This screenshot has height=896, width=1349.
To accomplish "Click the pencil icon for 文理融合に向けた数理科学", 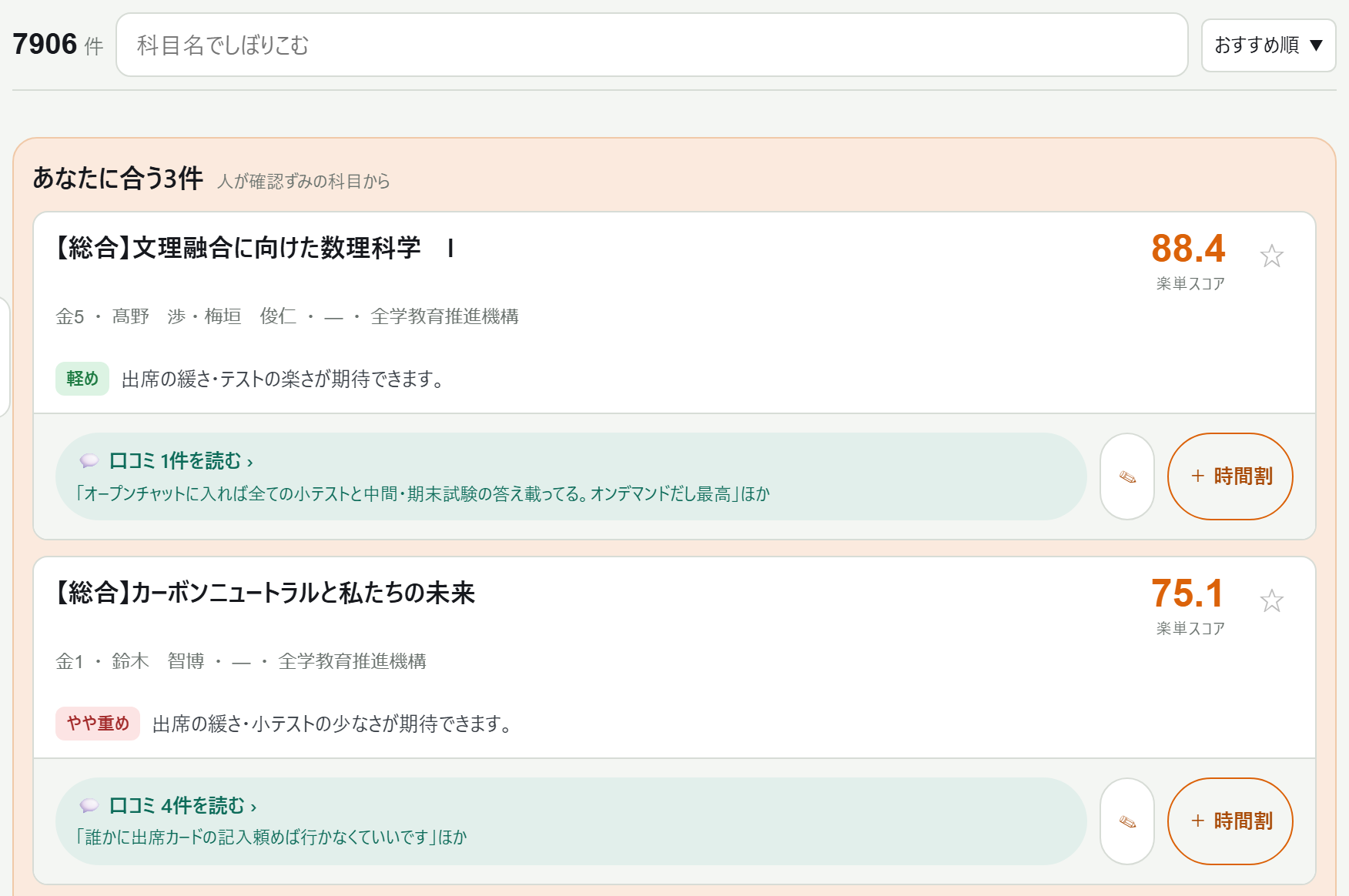I will click(x=1127, y=476).
